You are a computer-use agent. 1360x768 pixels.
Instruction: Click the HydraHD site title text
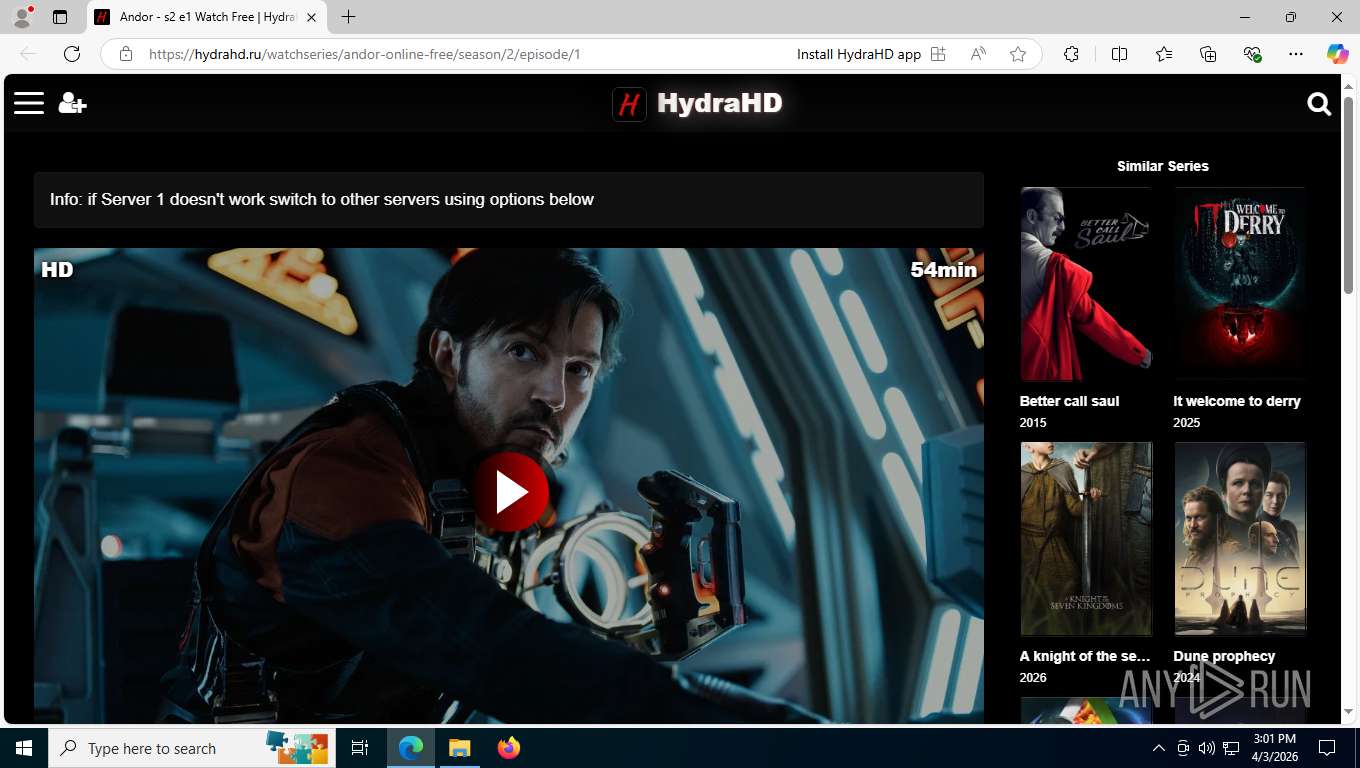point(720,103)
